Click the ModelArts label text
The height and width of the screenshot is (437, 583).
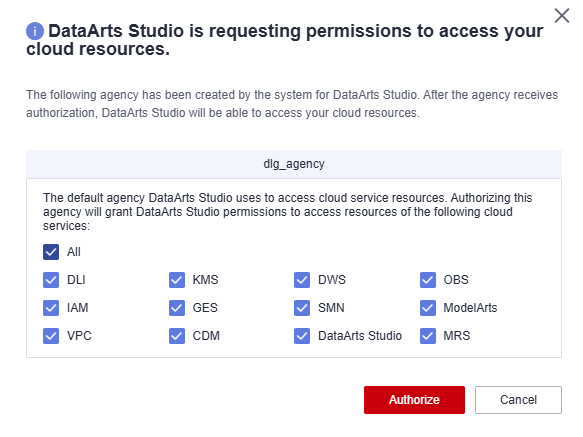(x=470, y=308)
